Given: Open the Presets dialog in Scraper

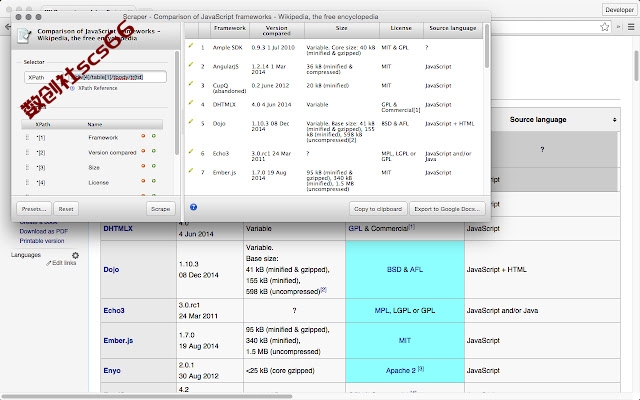Looking at the screenshot, I should (34, 209).
